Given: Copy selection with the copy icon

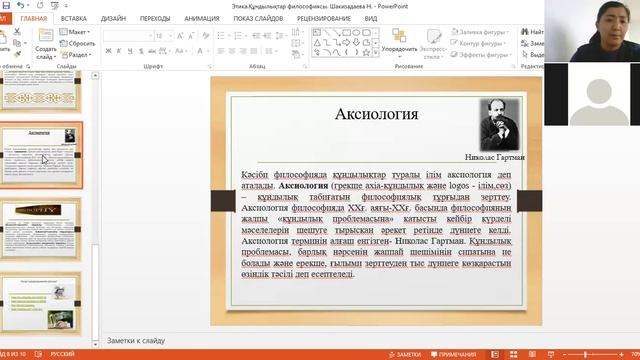Looking at the screenshot, I should tap(17, 43).
